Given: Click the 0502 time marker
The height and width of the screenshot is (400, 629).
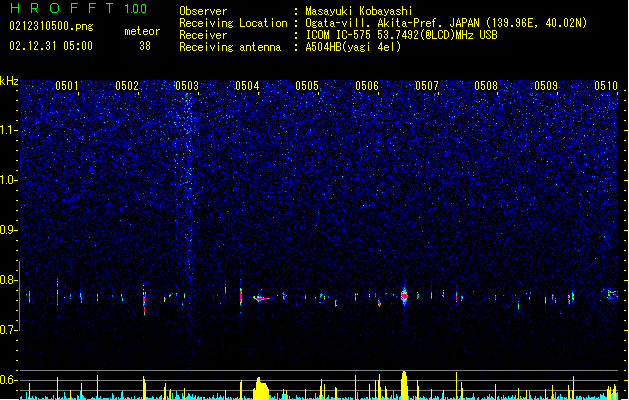Looking at the screenshot, I should [x=127, y=86].
